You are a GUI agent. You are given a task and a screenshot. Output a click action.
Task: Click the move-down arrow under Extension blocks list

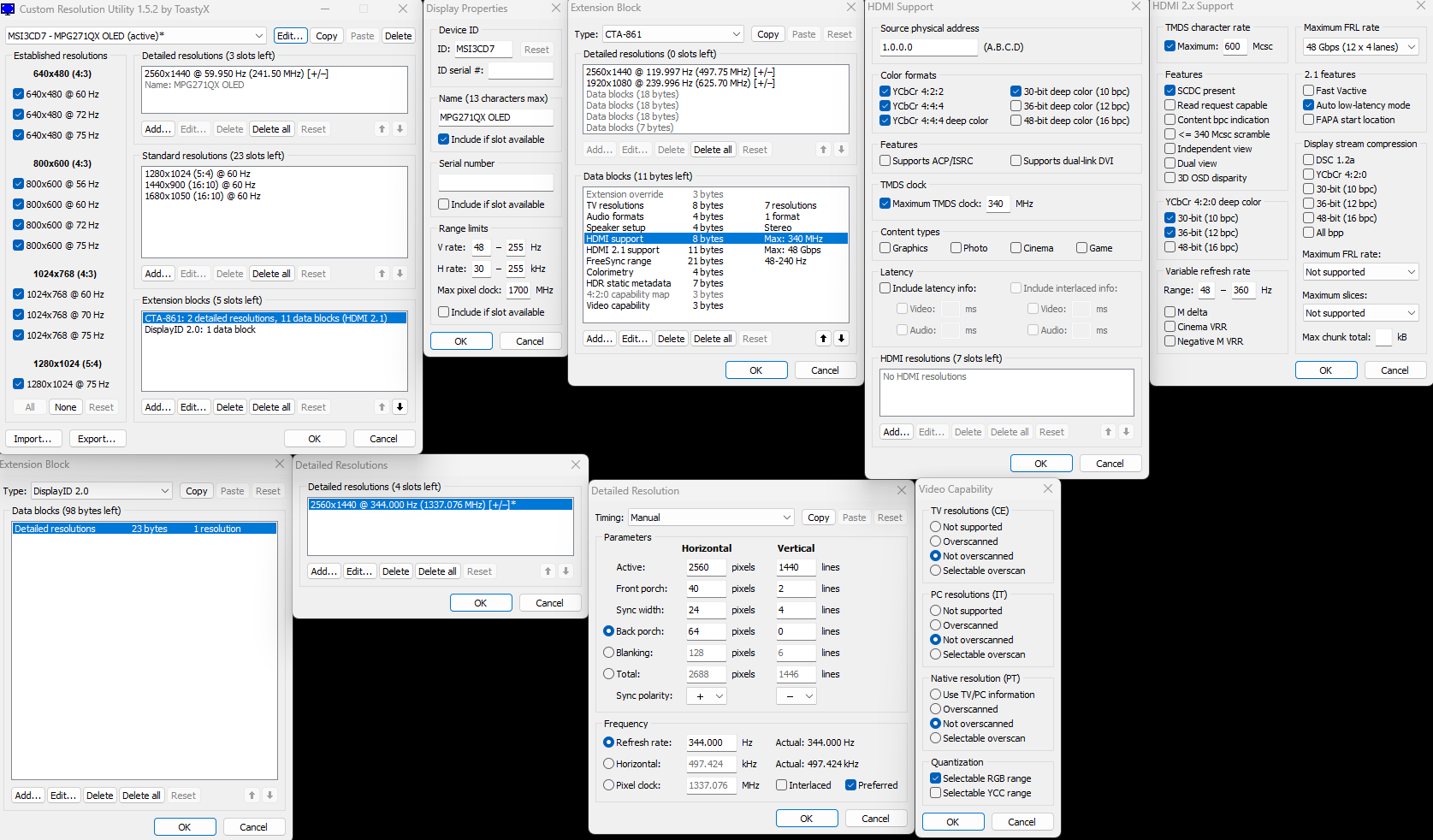[400, 407]
